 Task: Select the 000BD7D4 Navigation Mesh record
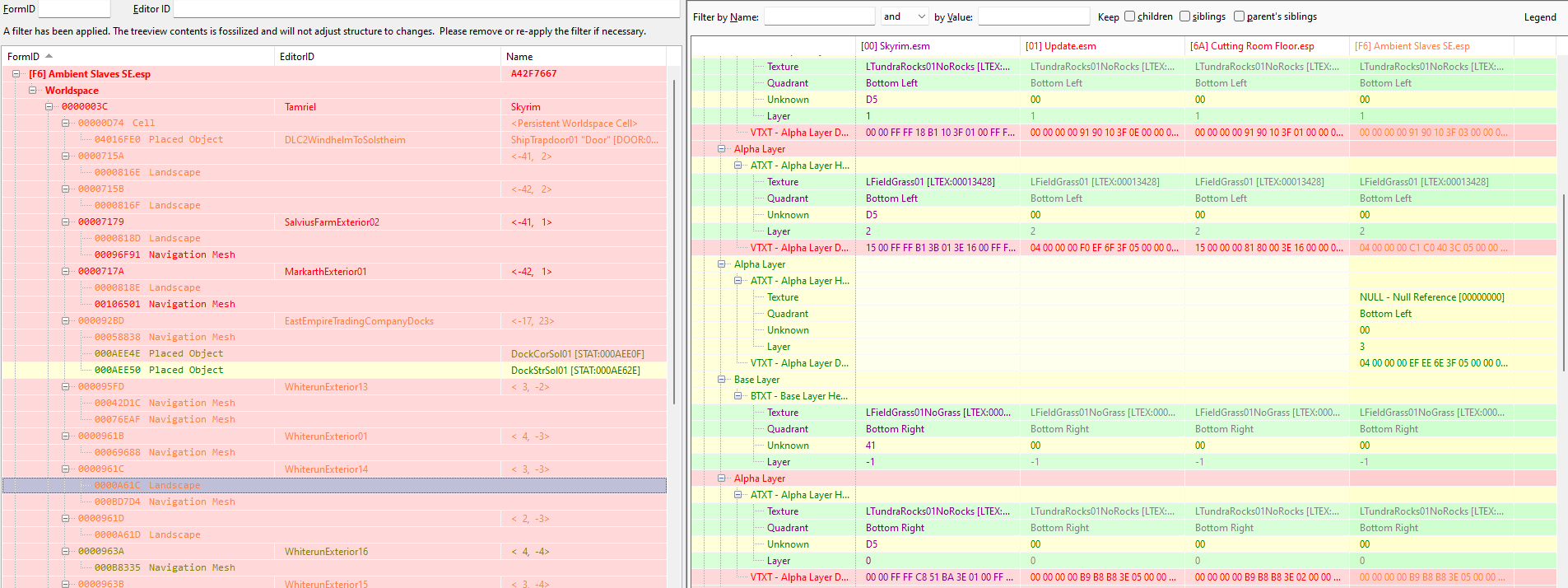click(x=334, y=502)
